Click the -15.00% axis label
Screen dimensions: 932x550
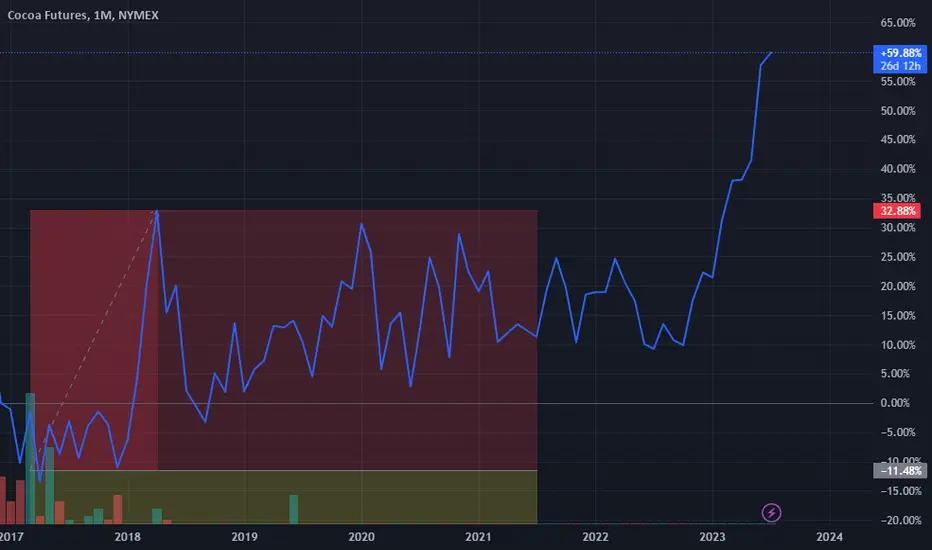click(900, 491)
